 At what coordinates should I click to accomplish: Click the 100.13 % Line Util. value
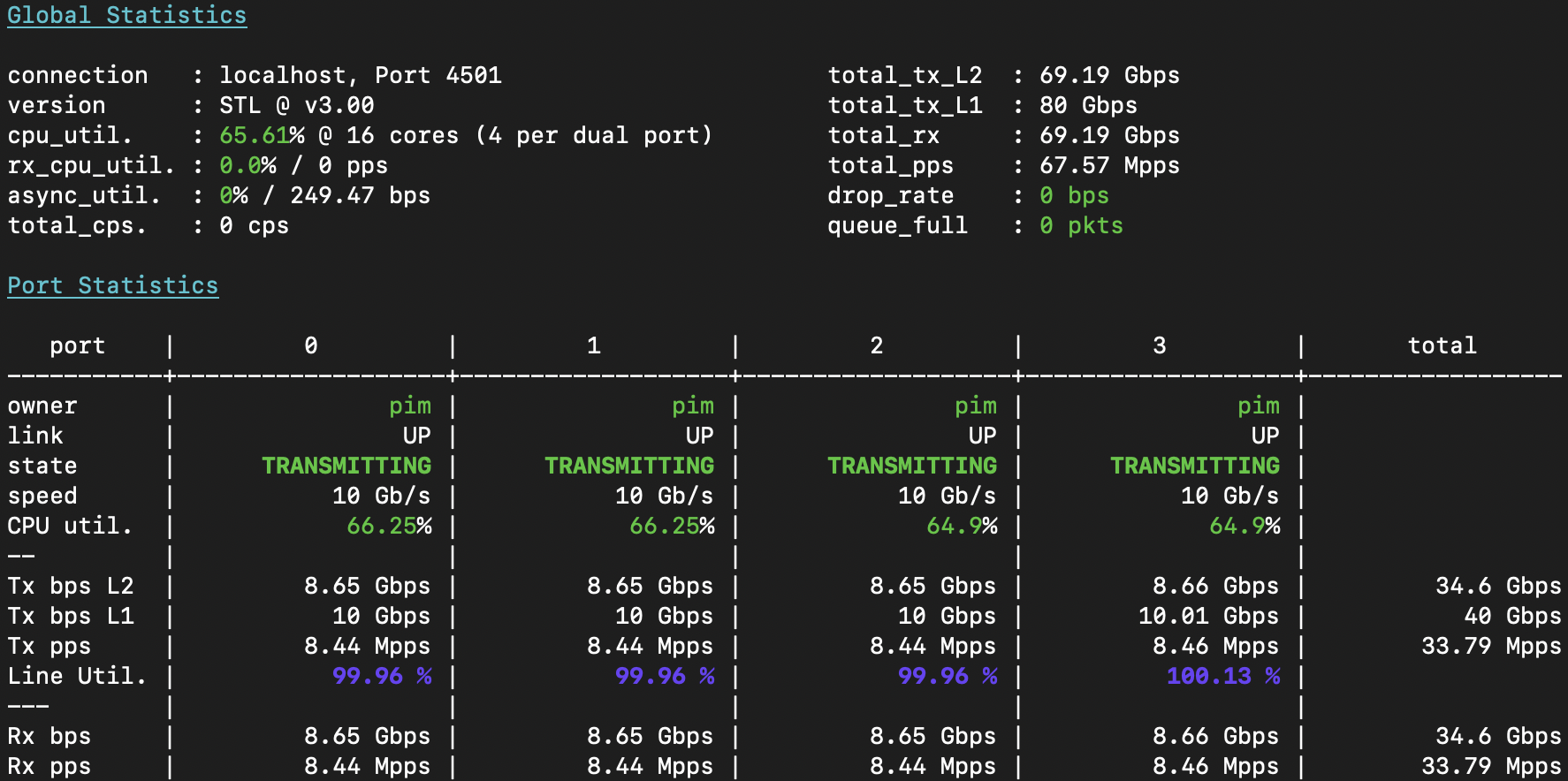click(x=1222, y=677)
